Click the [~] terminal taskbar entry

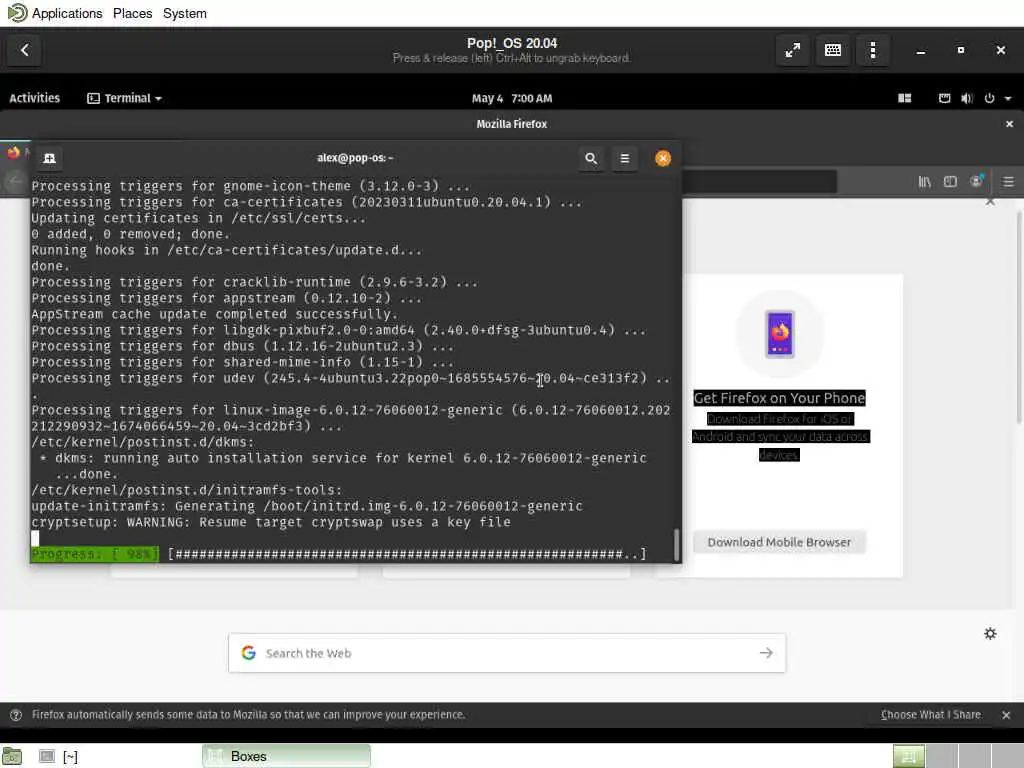pyautogui.click(x=59, y=756)
